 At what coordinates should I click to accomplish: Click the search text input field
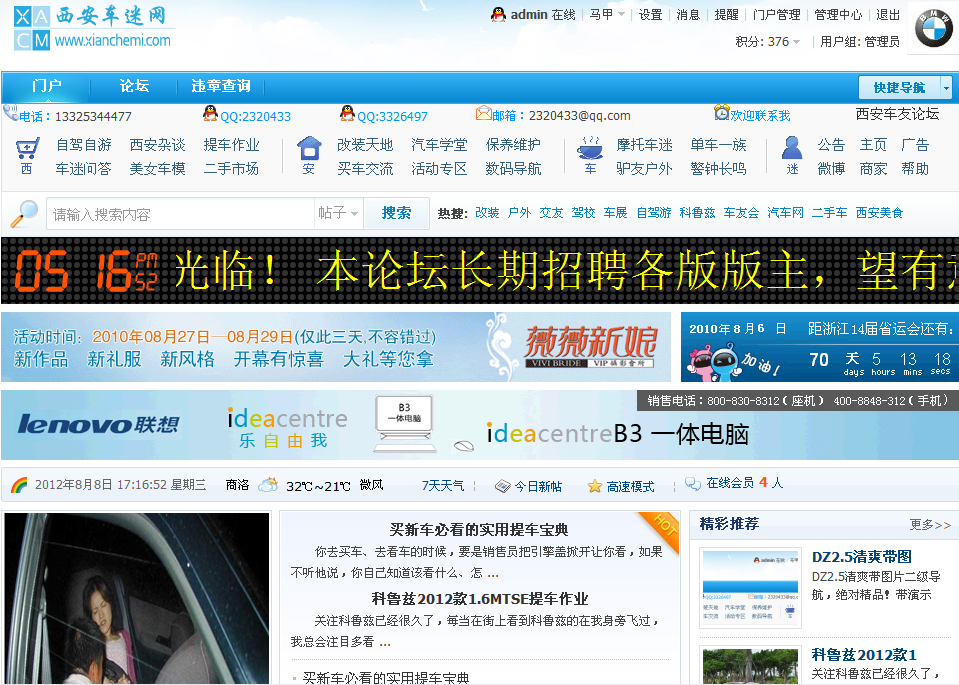(x=180, y=214)
